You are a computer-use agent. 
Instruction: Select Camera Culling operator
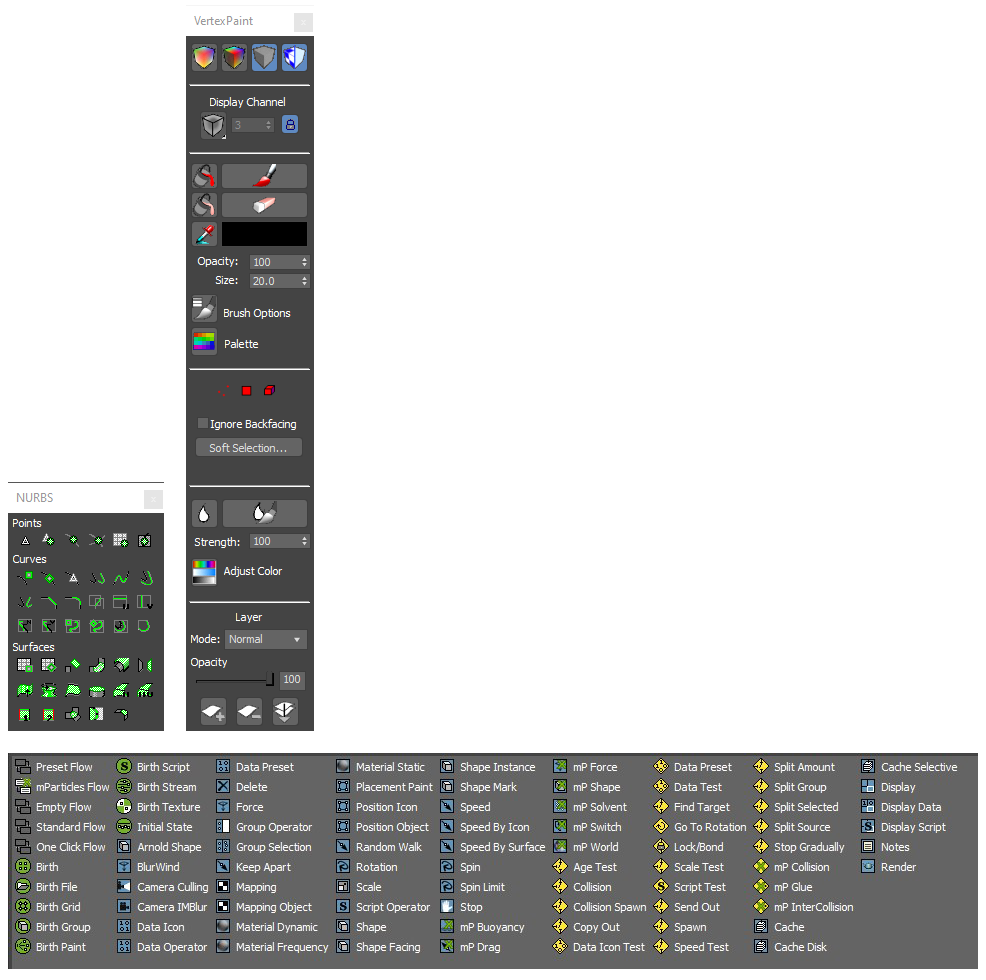(163, 887)
